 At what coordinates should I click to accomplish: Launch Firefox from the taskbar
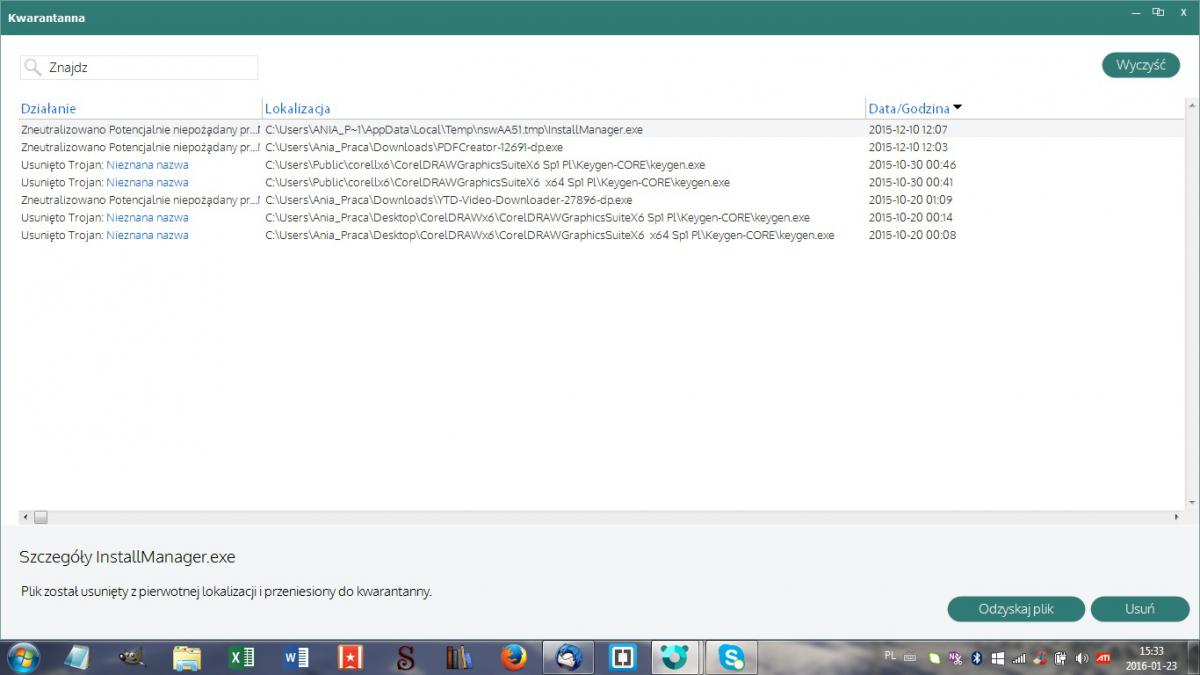click(514, 657)
